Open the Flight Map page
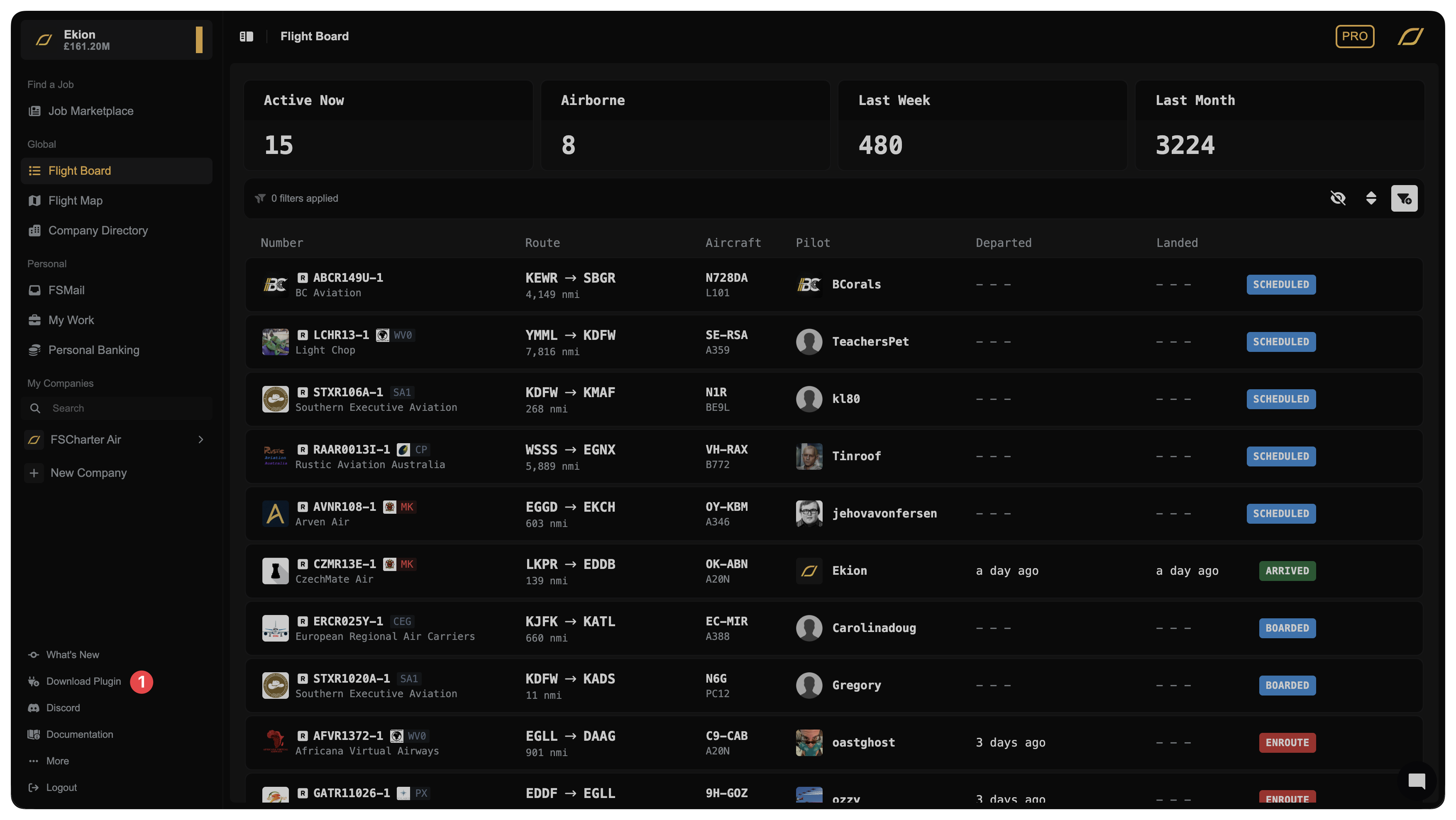1456x820 pixels. (x=75, y=200)
